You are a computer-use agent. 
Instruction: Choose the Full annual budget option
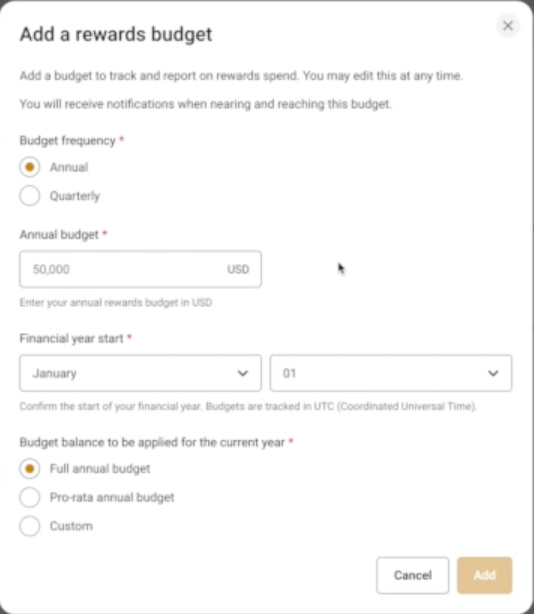pos(30,469)
